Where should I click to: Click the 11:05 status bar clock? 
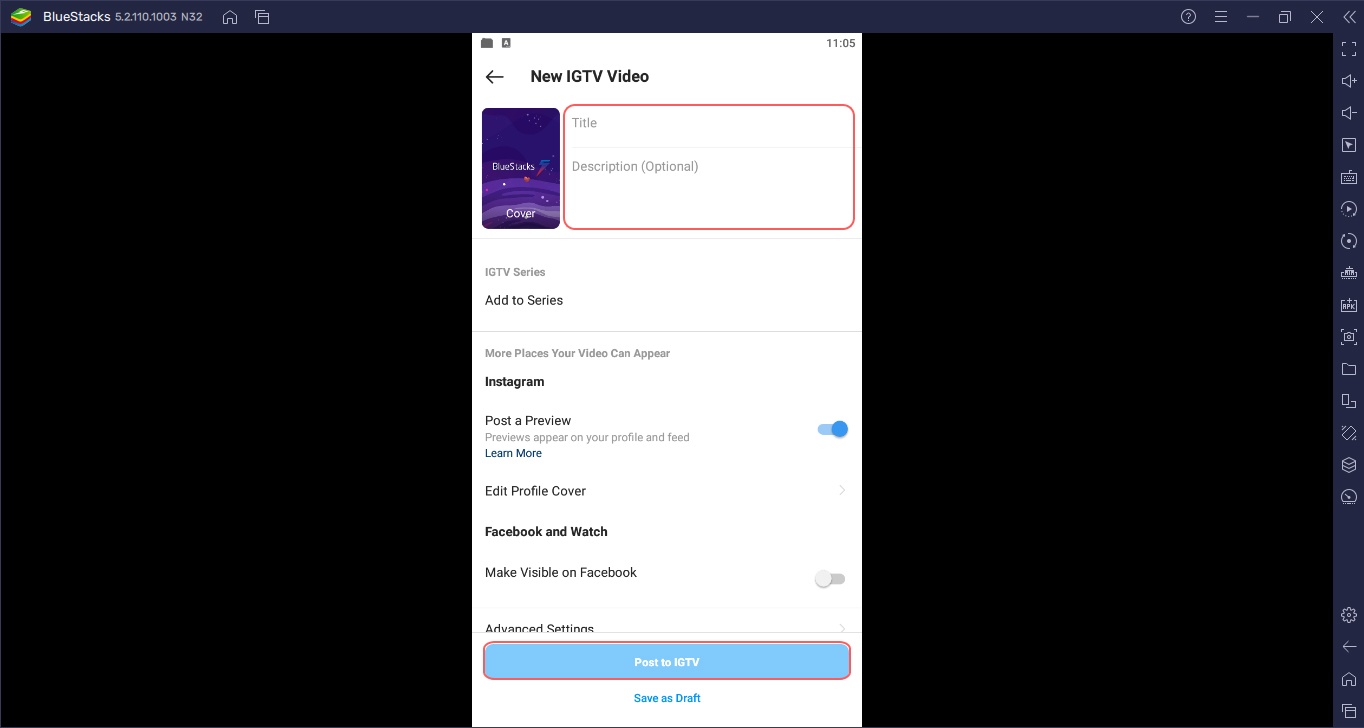tap(840, 43)
